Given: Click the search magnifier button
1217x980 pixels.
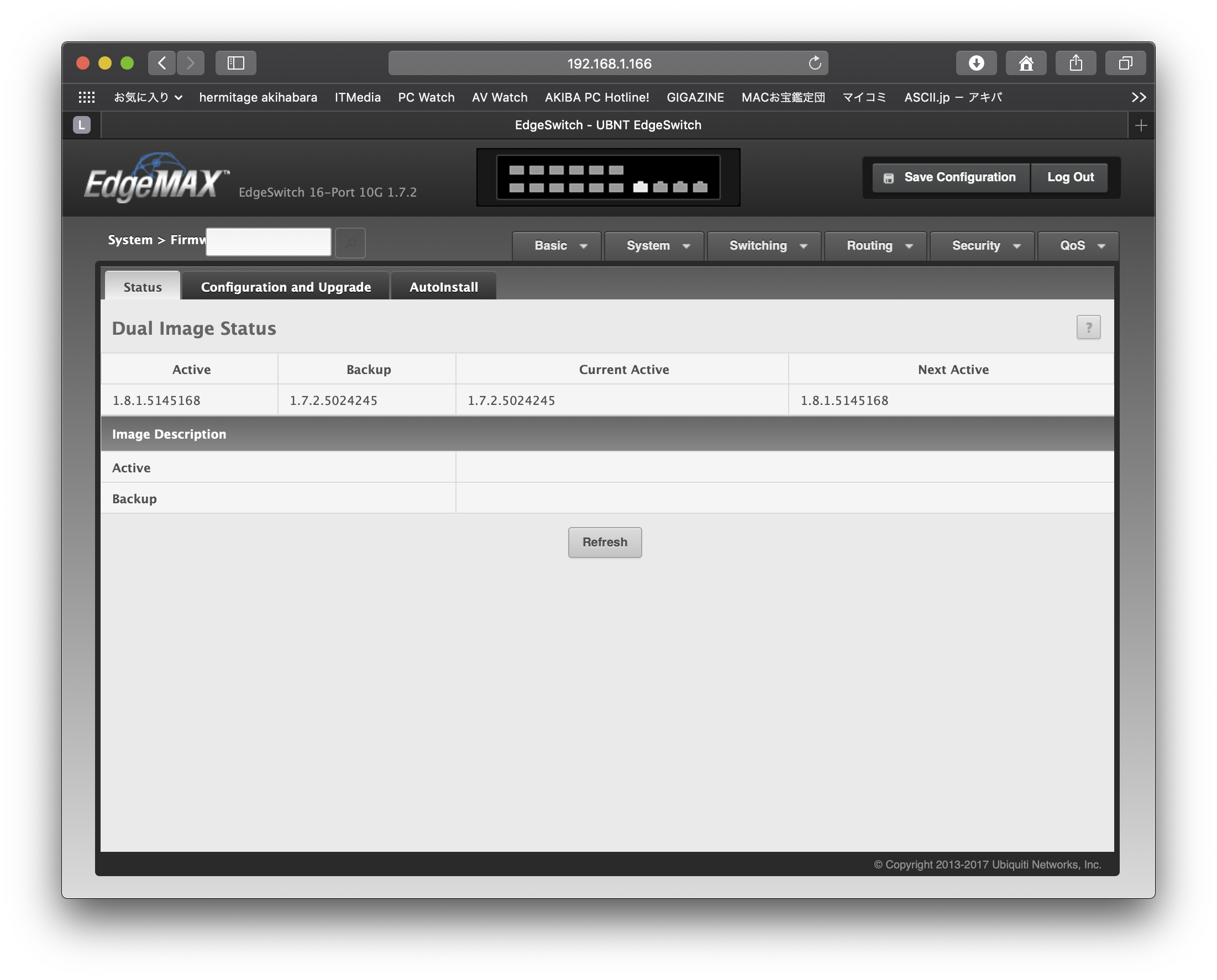Looking at the screenshot, I should pyautogui.click(x=350, y=243).
